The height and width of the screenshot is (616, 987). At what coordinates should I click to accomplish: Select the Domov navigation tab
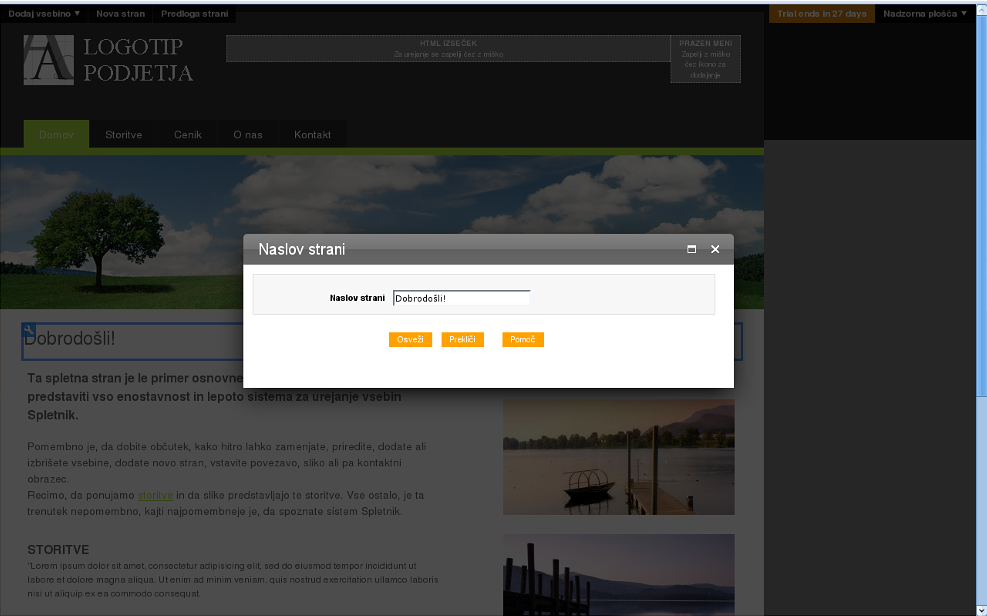(56, 134)
